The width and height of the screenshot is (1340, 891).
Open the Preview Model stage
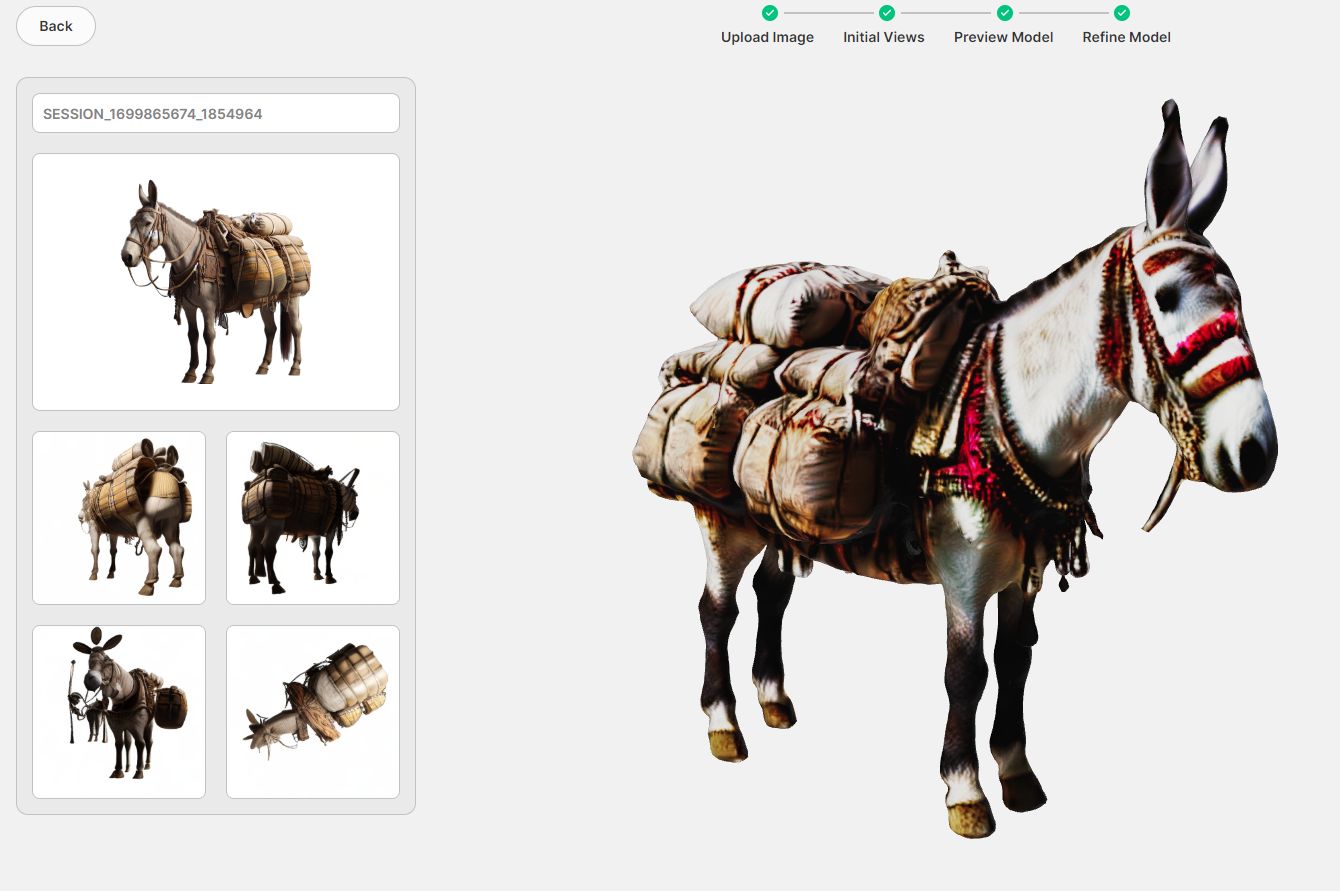1003,37
